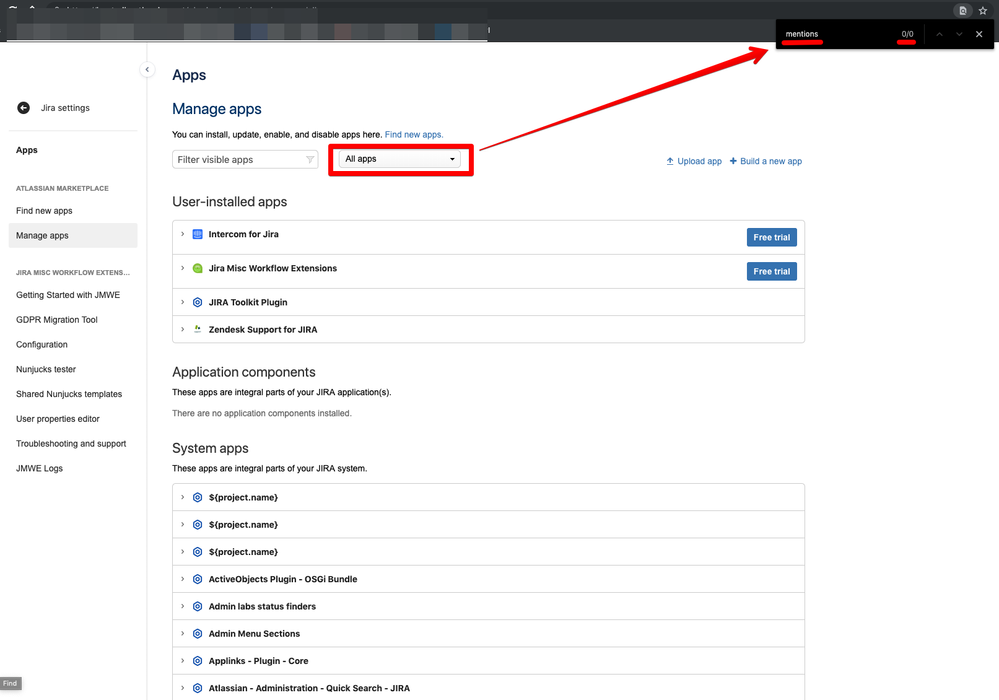Open Getting Started with JMWE
This screenshot has height=700, width=999.
coord(68,295)
